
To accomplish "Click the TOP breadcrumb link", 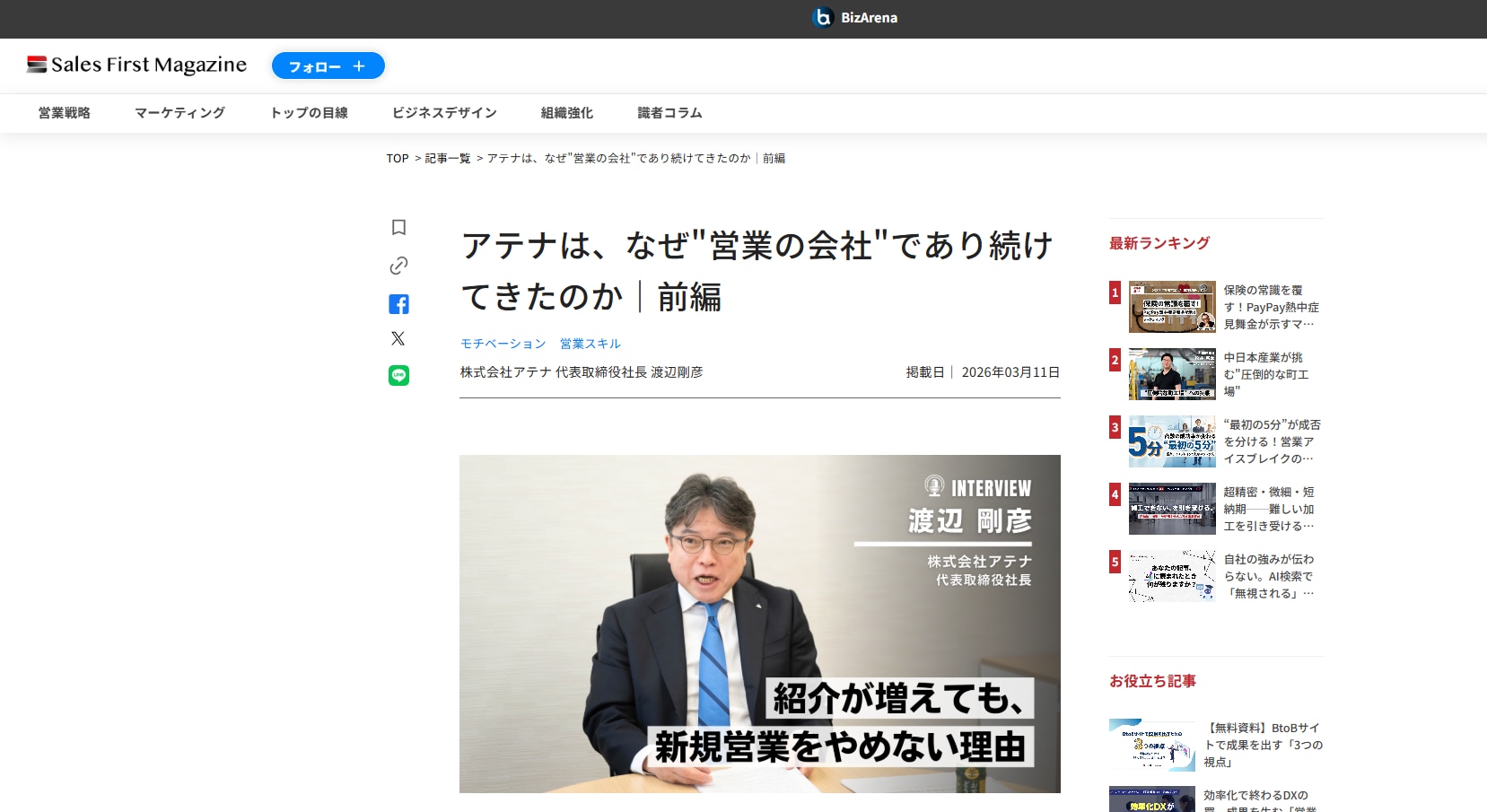I will [397, 159].
